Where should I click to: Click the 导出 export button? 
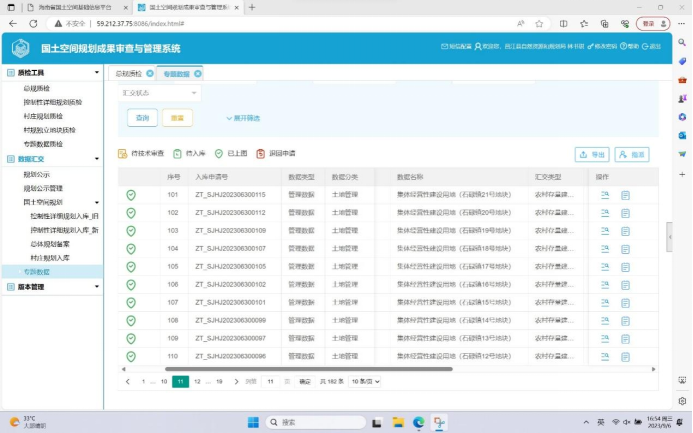tap(592, 154)
